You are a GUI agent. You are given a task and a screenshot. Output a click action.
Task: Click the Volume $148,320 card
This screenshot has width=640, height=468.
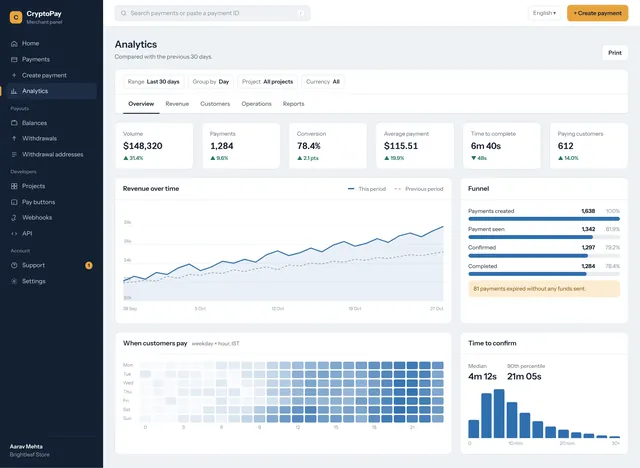154,146
